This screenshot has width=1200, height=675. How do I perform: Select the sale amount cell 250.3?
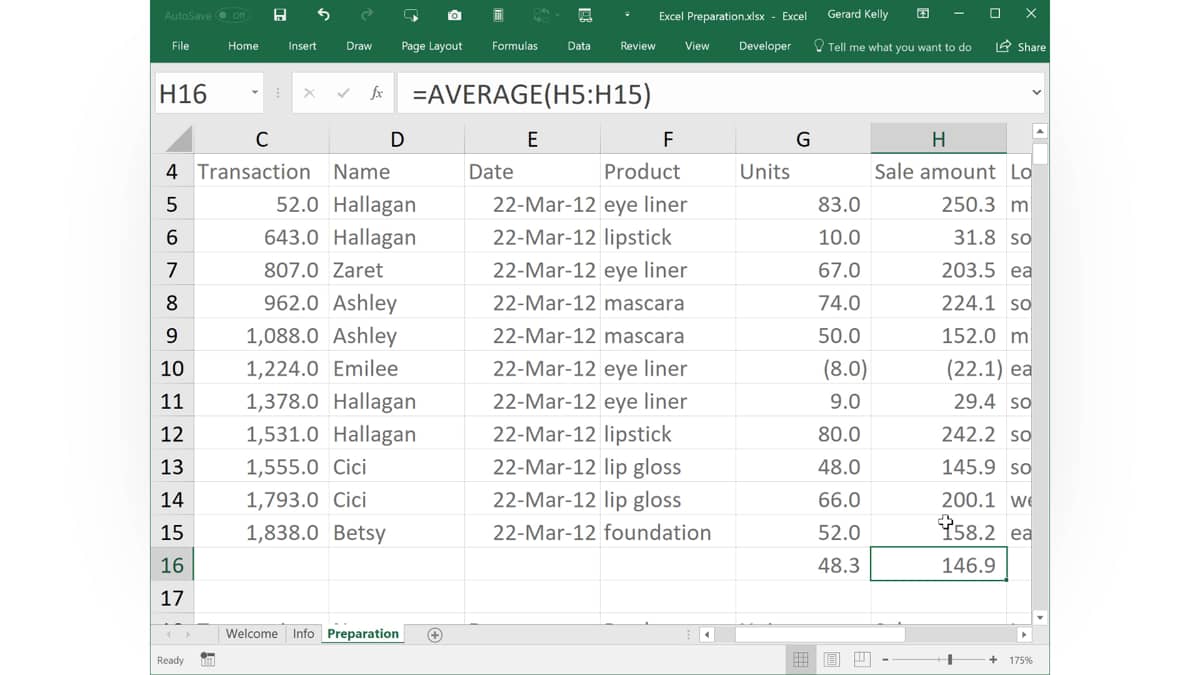pos(938,204)
